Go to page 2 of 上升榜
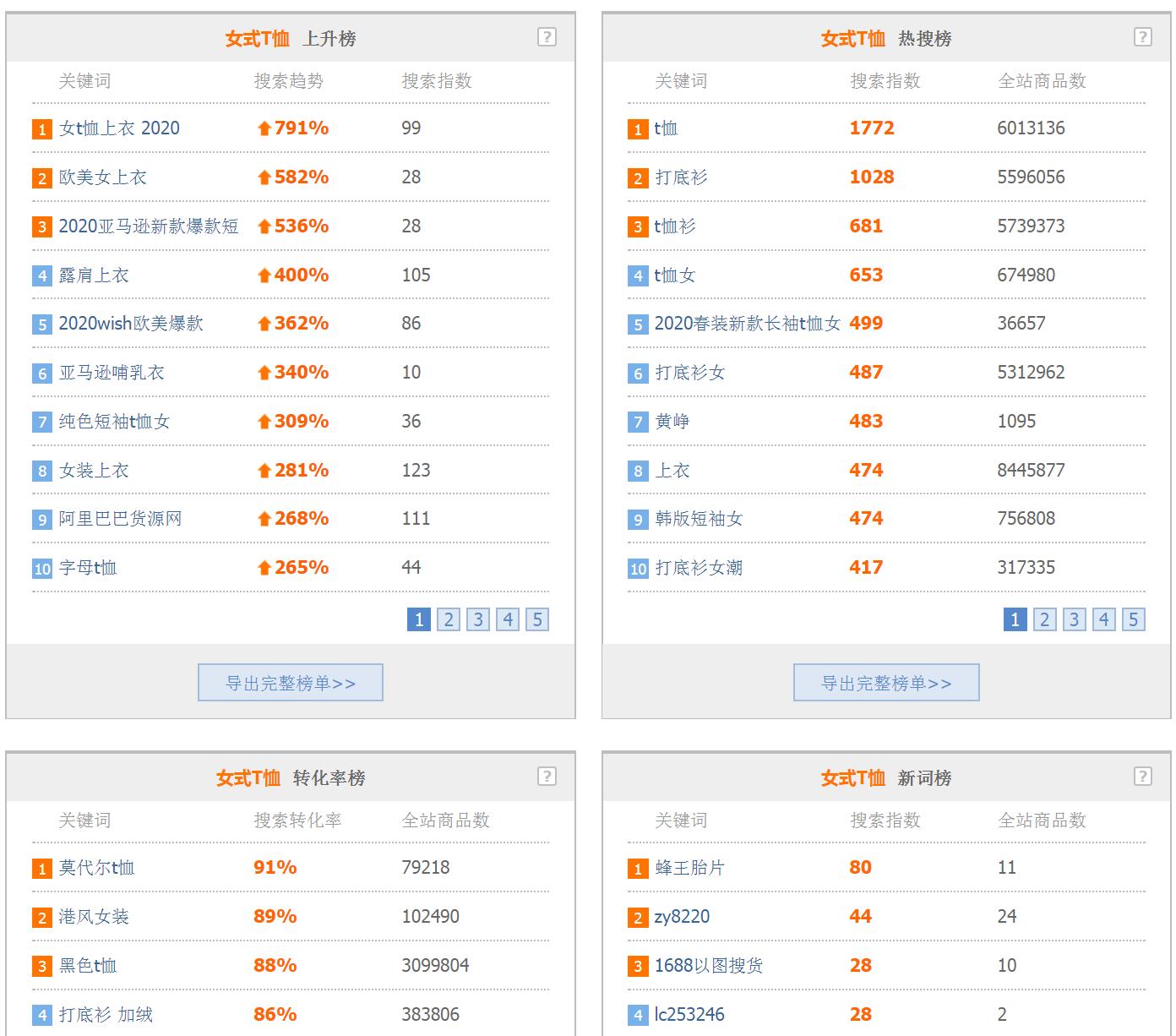The height and width of the screenshot is (1036, 1176). pos(449,619)
